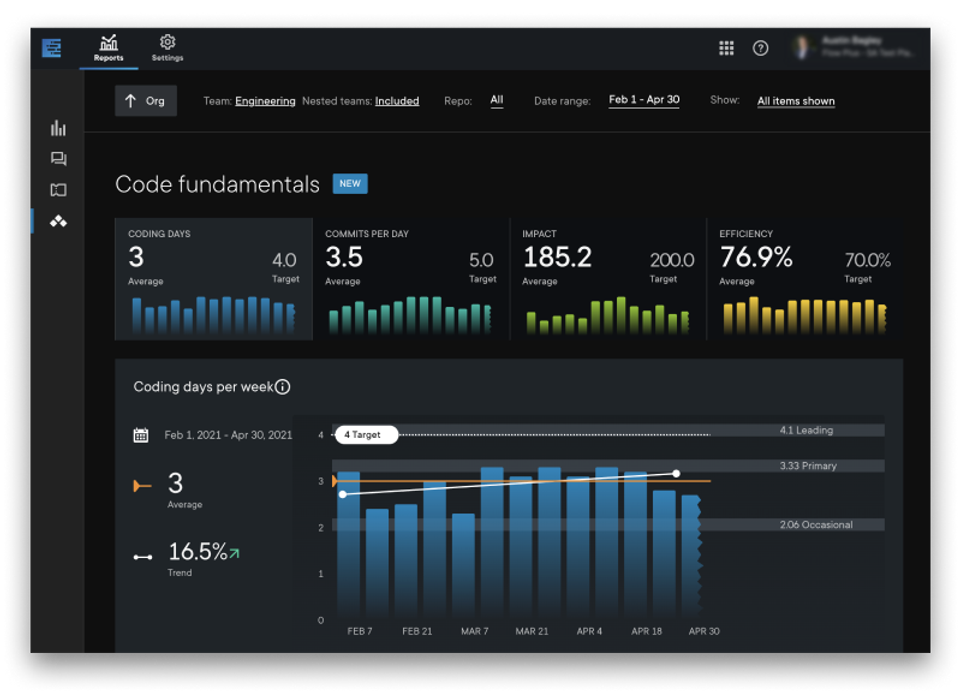Change the Show filter from All items shown

[796, 101]
